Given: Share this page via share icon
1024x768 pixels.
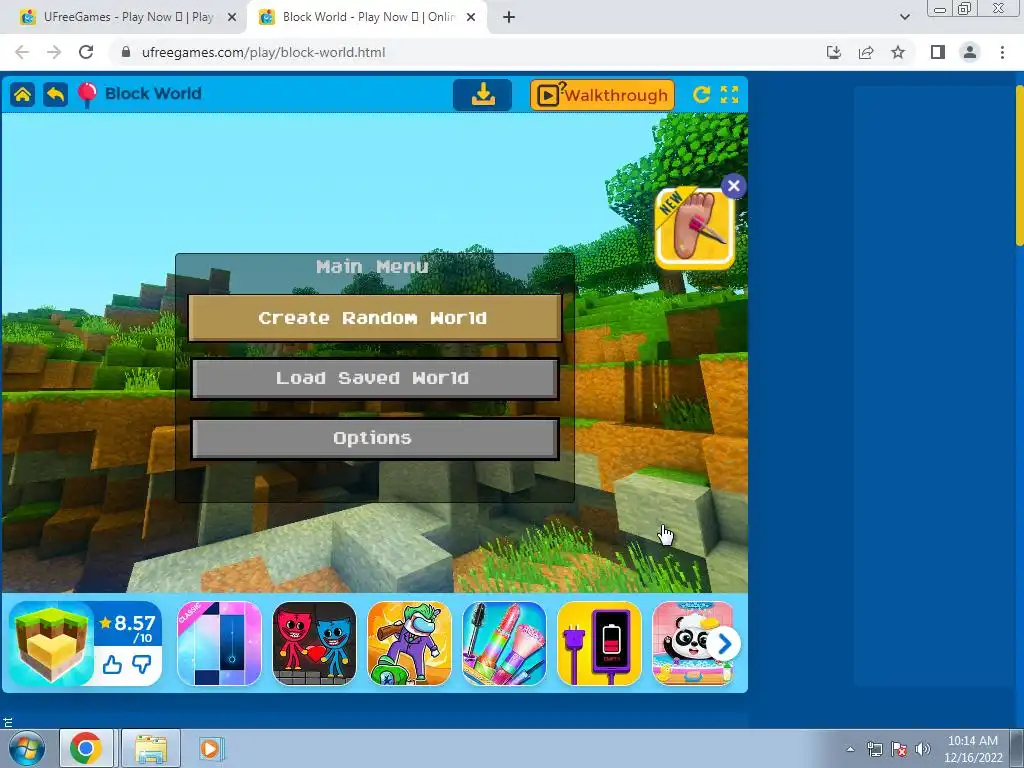Looking at the screenshot, I should pos(866,52).
